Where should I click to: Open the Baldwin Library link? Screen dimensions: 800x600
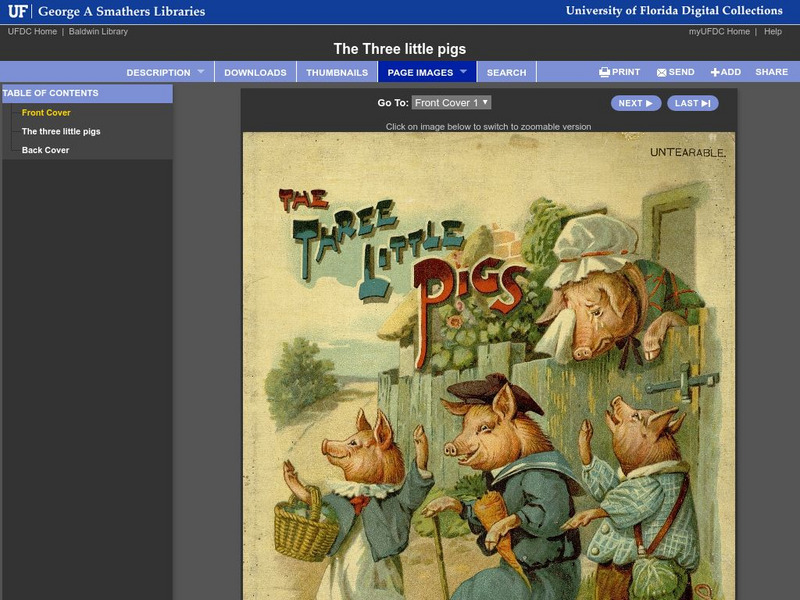99,29
